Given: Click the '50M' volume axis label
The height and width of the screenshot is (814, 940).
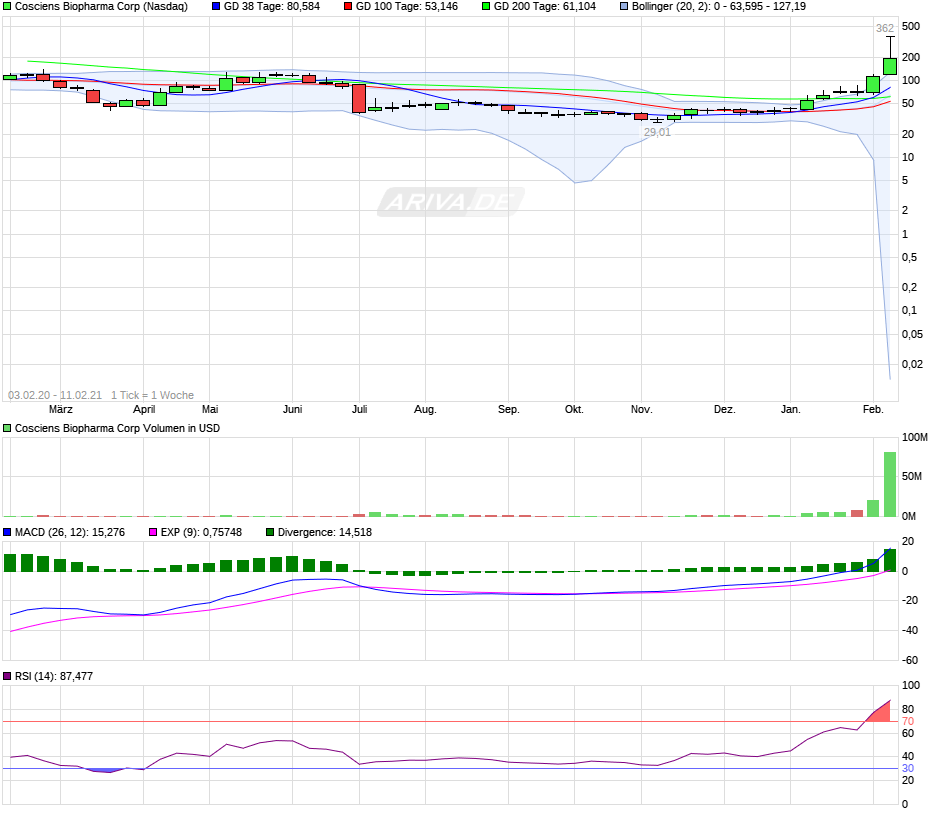Looking at the screenshot, I should point(912,477).
